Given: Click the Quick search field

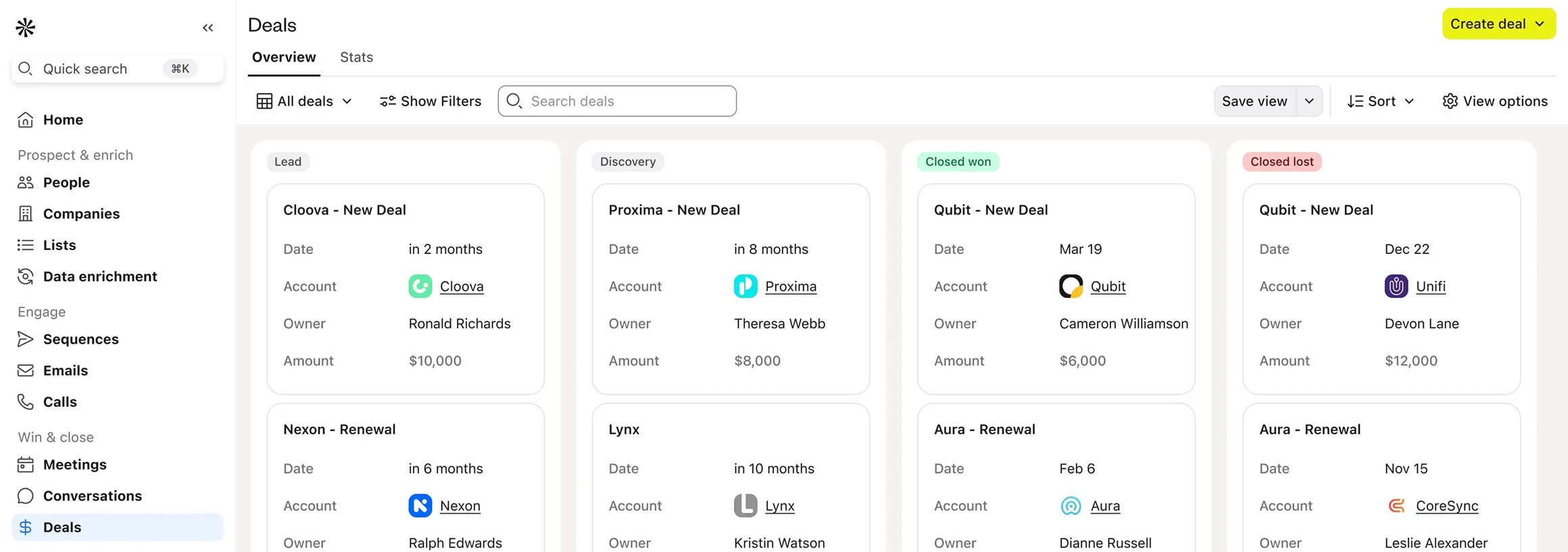Looking at the screenshot, I should point(117,68).
